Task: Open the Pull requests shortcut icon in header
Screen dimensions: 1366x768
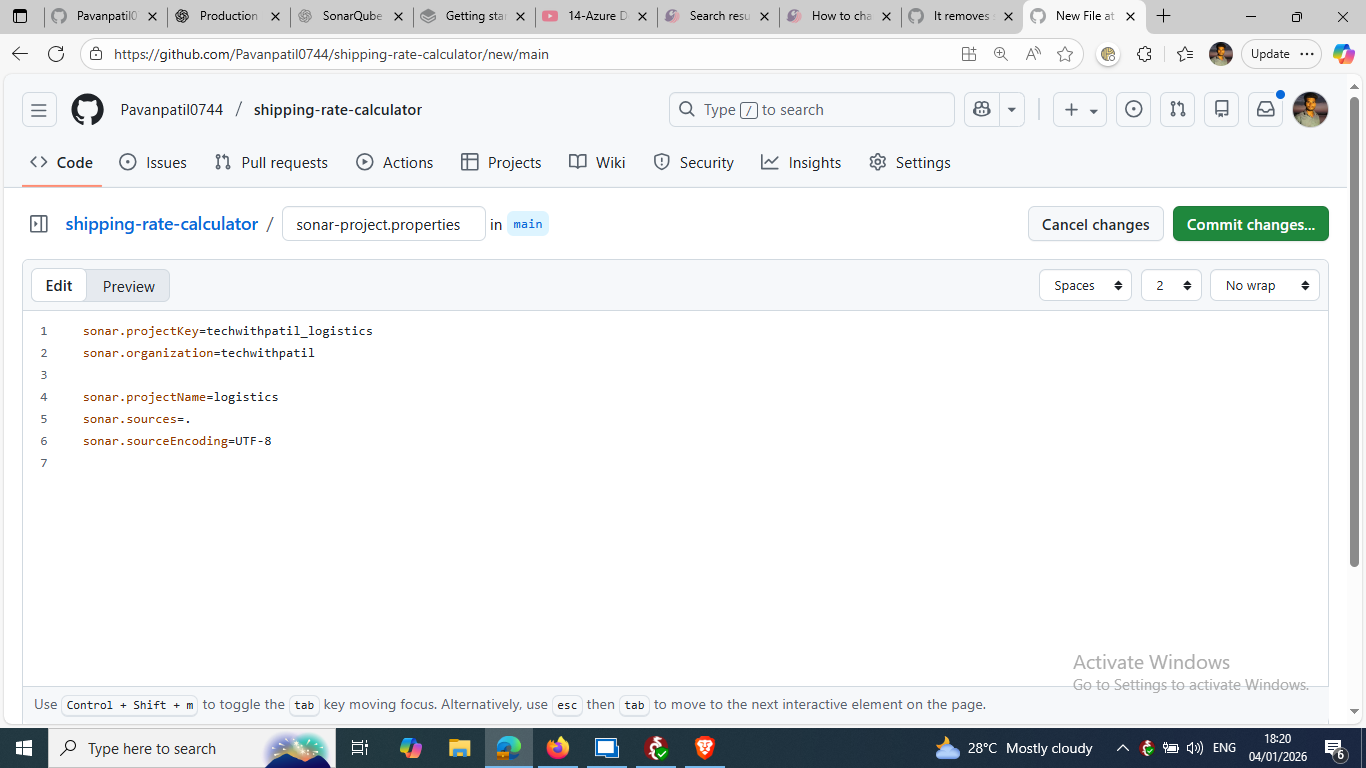Action: coord(1178,110)
